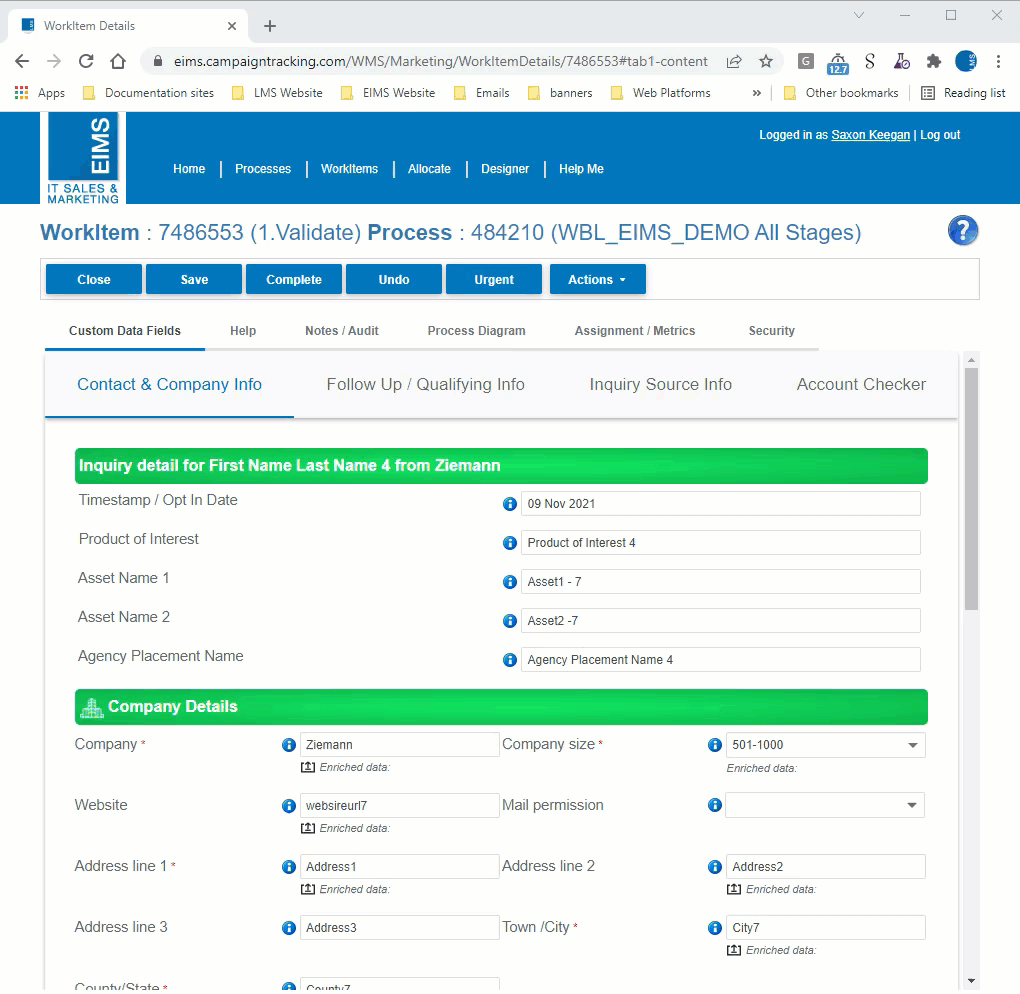Click info icon beside Address line 2 field
1020x994 pixels.
pos(715,867)
